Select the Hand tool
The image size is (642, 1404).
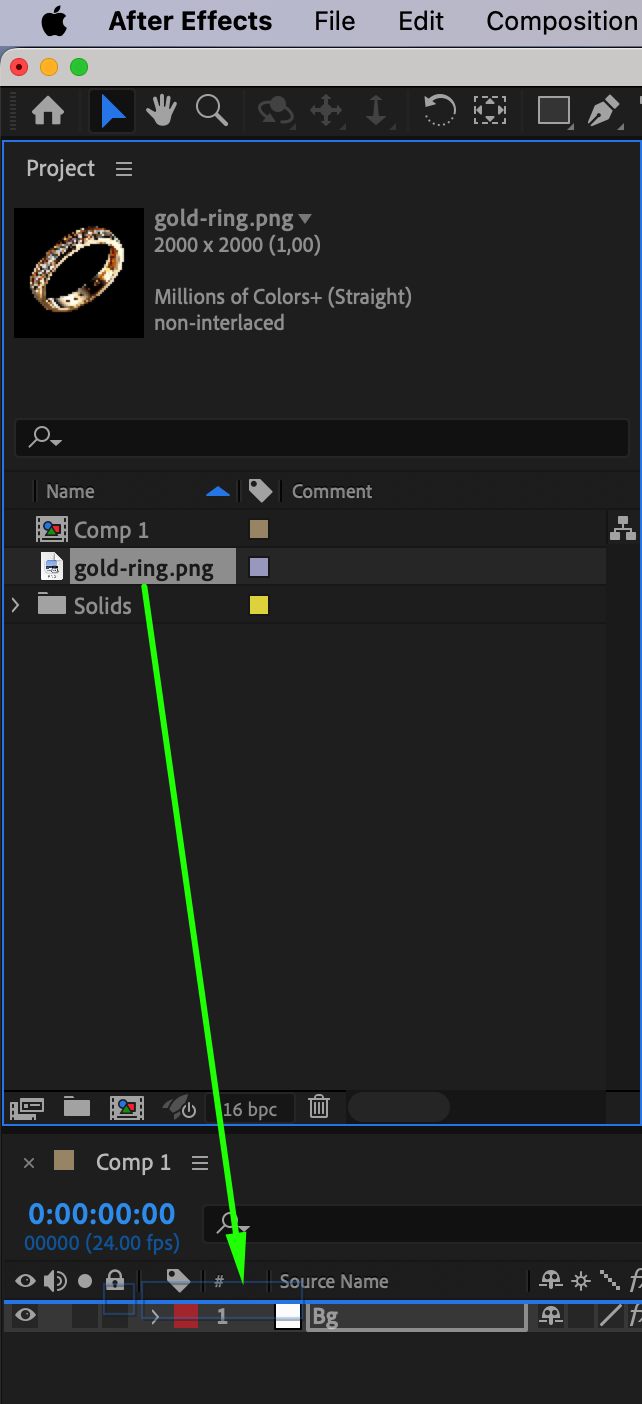162,111
